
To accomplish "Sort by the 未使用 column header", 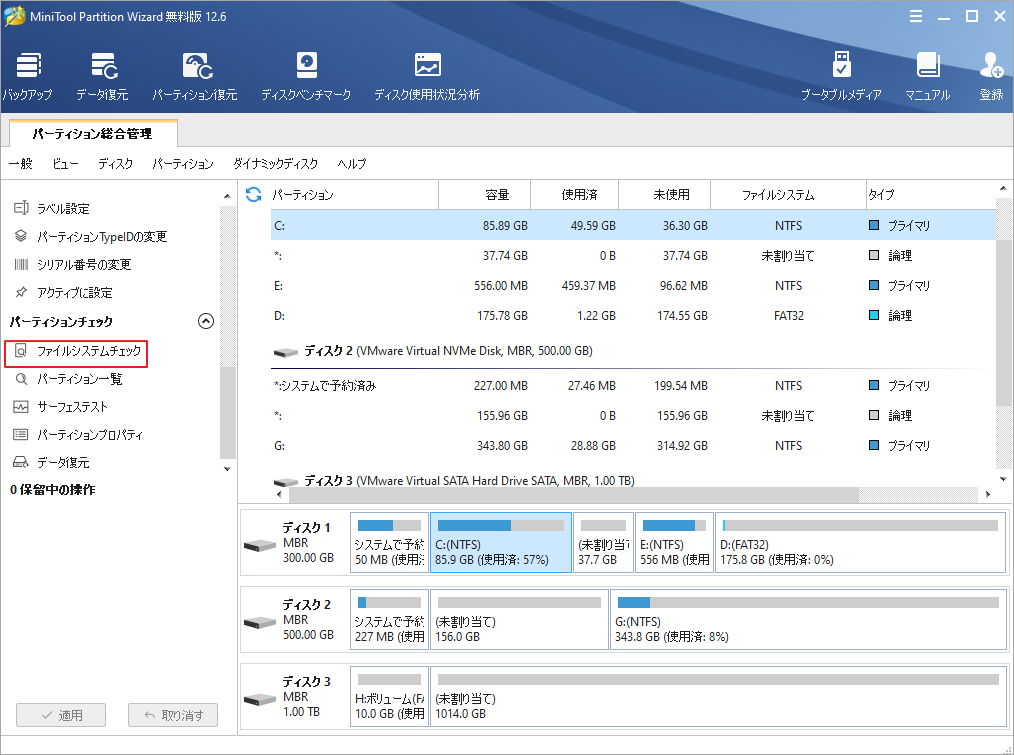I will coord(664,195).
